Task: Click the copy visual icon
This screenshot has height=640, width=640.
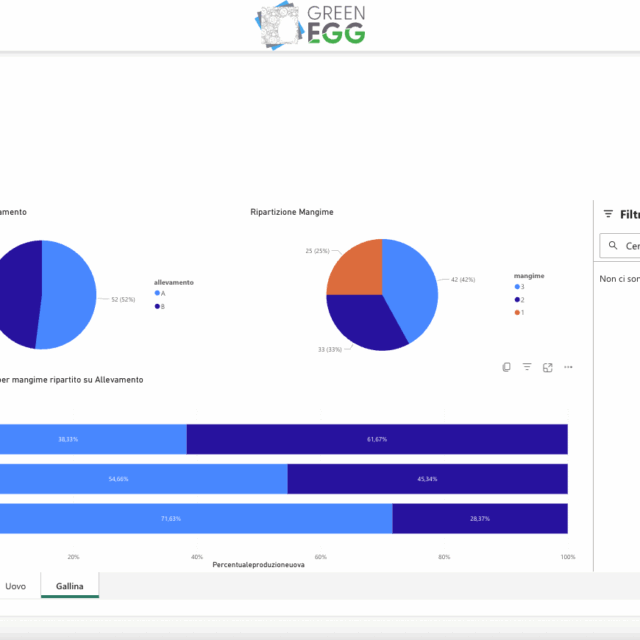Action: [506, 368]
